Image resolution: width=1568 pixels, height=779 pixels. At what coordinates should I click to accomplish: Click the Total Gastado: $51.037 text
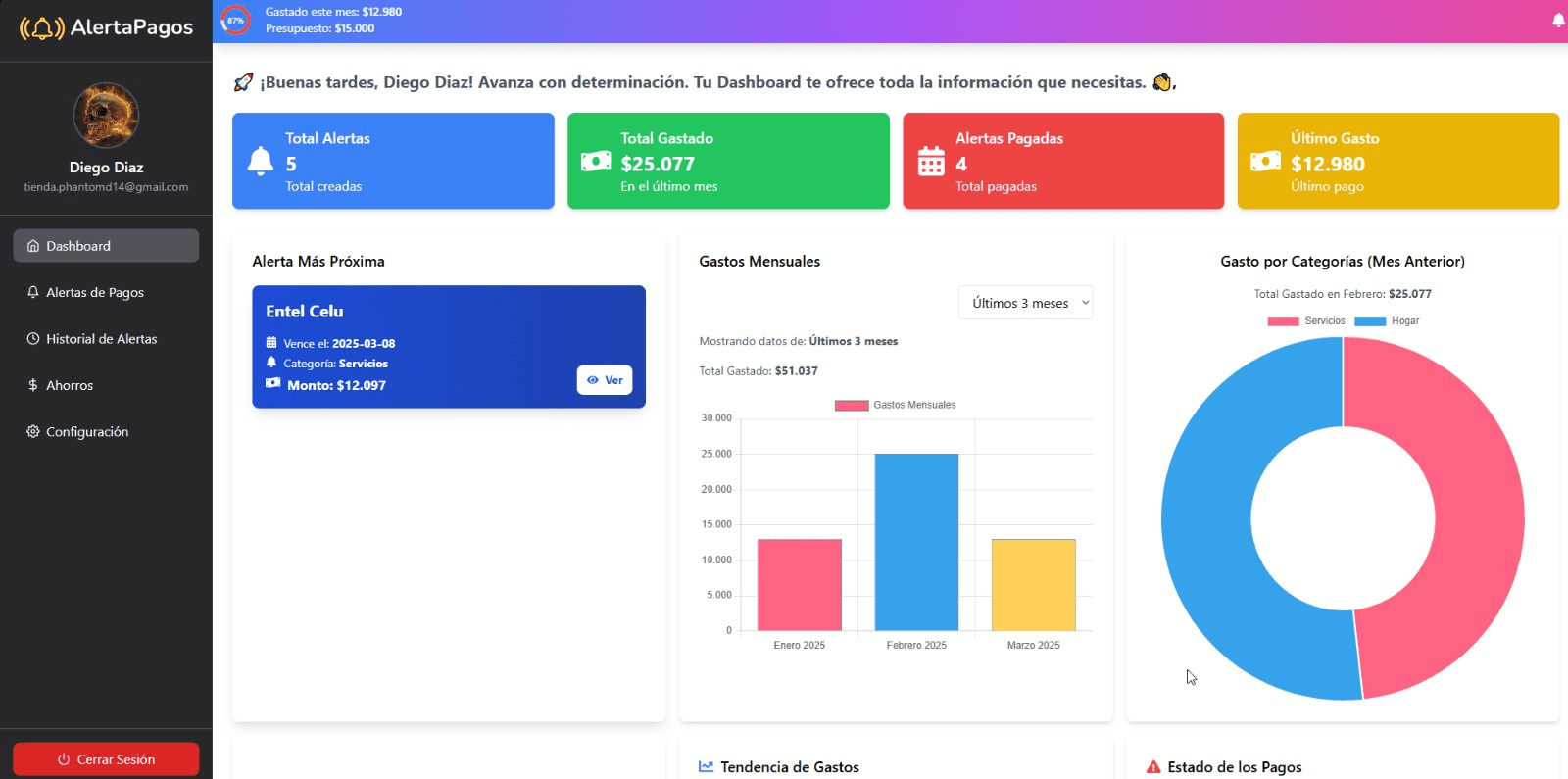[x=759, y=371]
